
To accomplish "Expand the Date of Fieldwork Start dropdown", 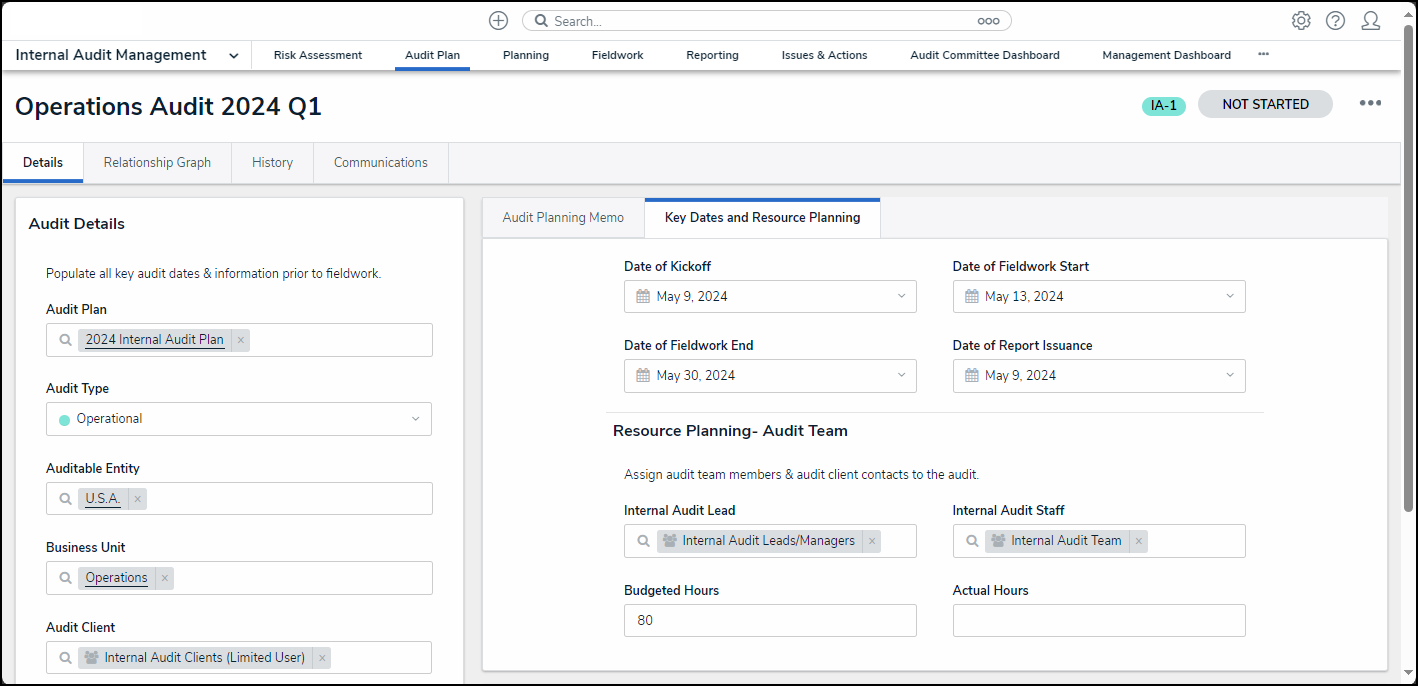I will pos(1229,297).
